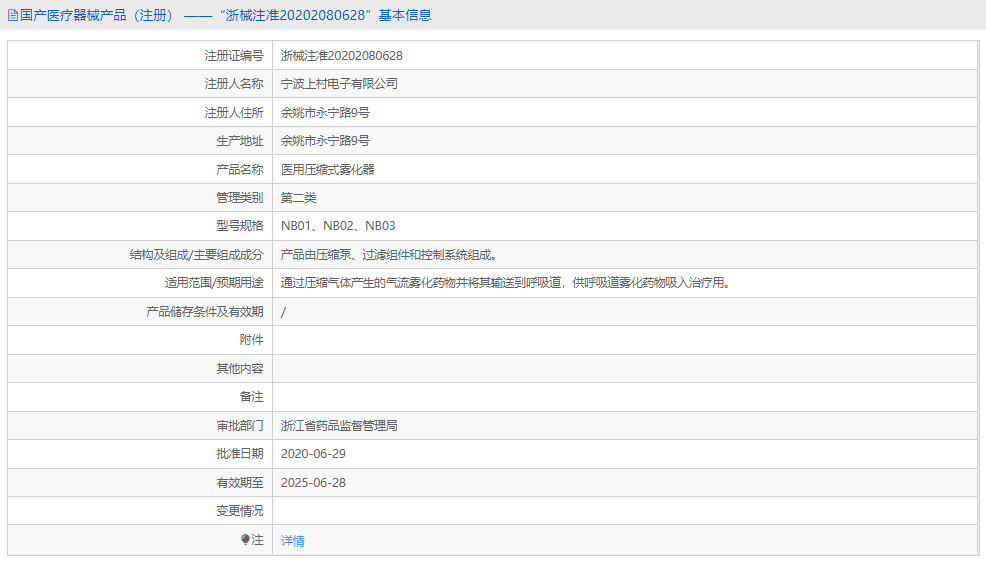The height and width of the screenshot is (562, 986).
Task: Click the 批准日期 label
Action: click(x=240, y=454)
